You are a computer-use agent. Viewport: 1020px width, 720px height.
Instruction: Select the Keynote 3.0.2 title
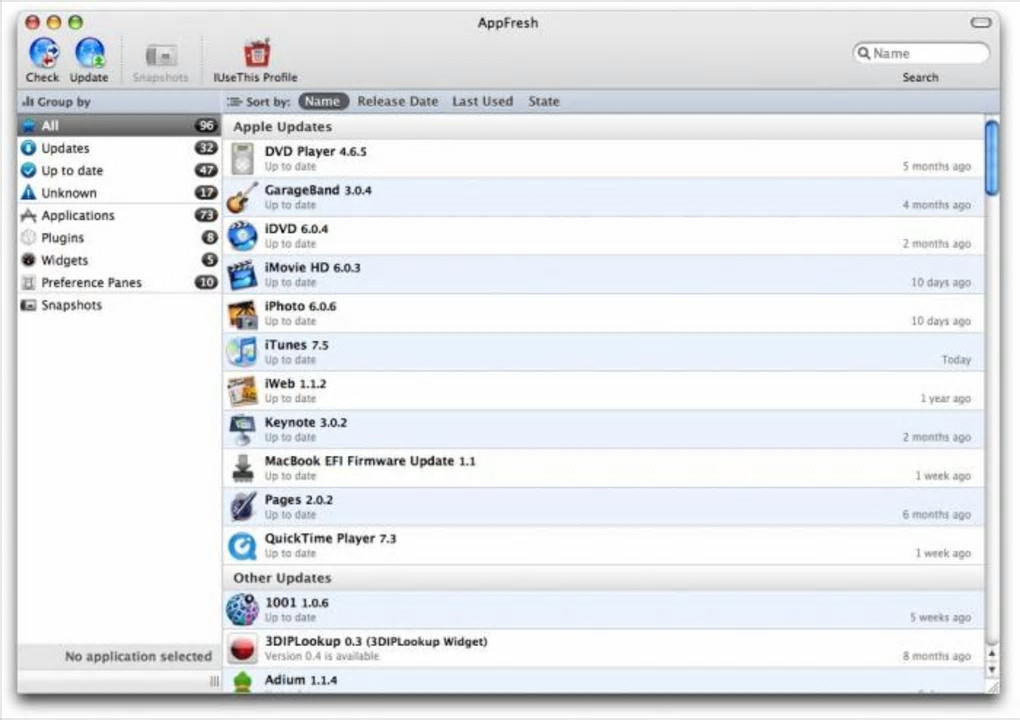306,422
